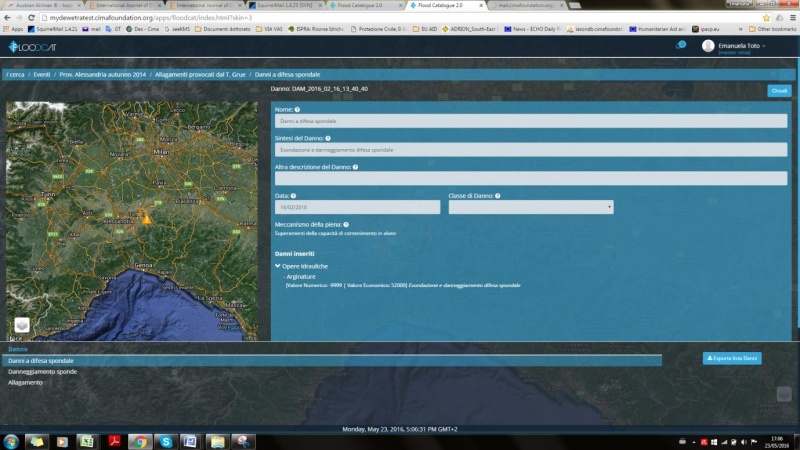Viewport: 800px width, 450px height.
Task: Open the Classe di Danno dropdown
Action: pos(531,207)
